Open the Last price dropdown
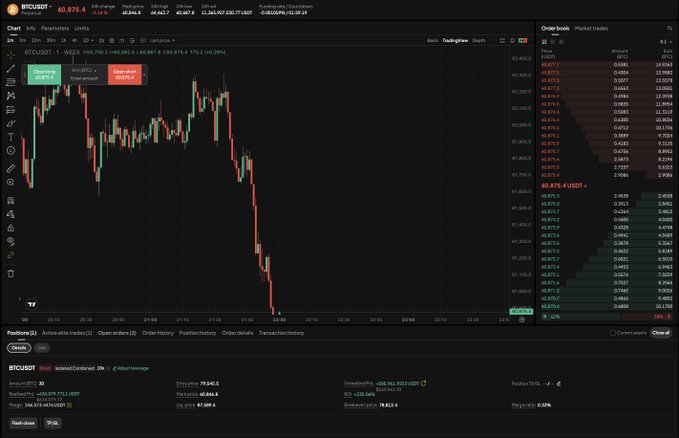The height and width of the screenshot is (438, 679). click(162, 40)
